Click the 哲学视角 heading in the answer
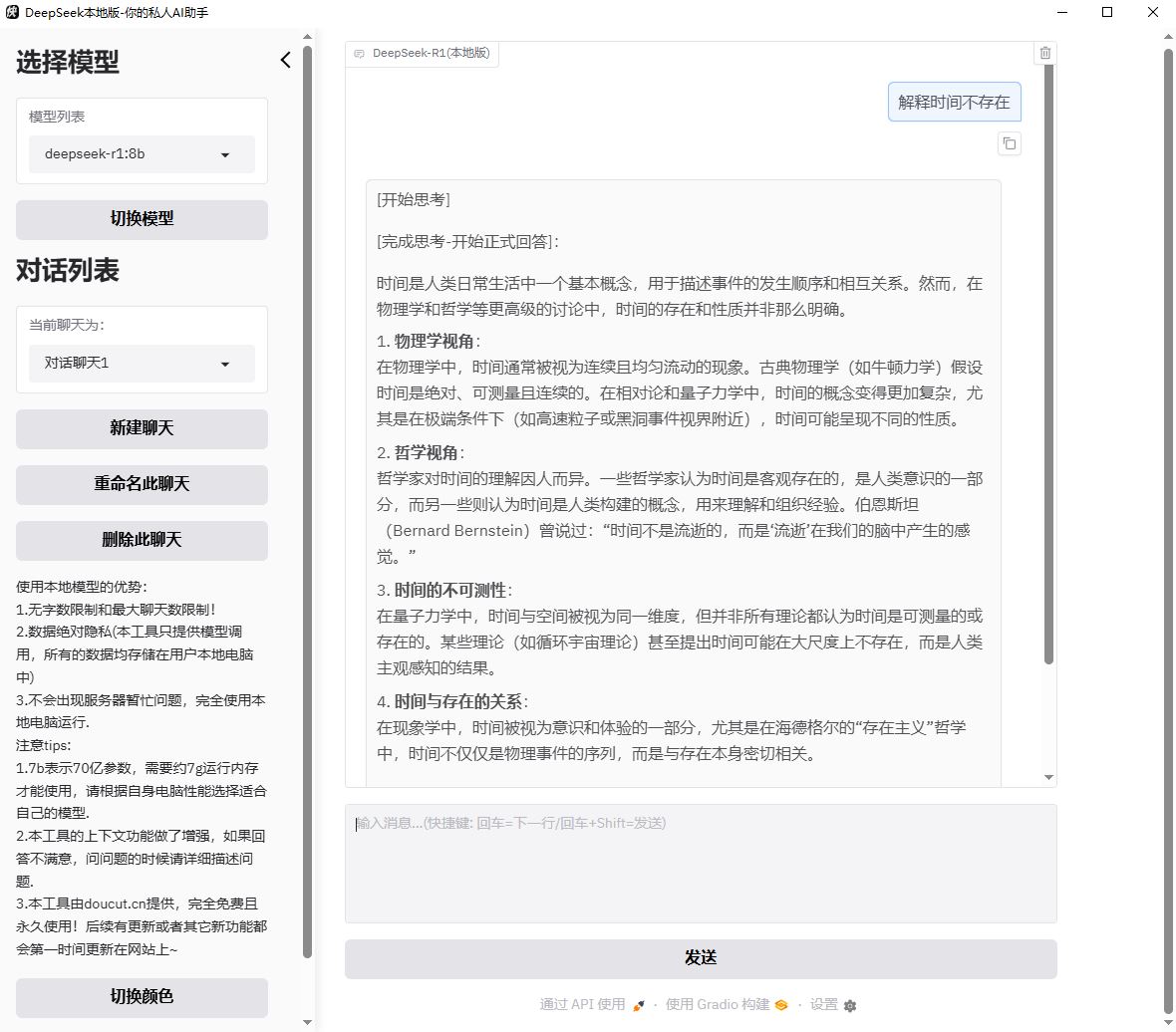The image size is (1176, 1032). [426, 452]
